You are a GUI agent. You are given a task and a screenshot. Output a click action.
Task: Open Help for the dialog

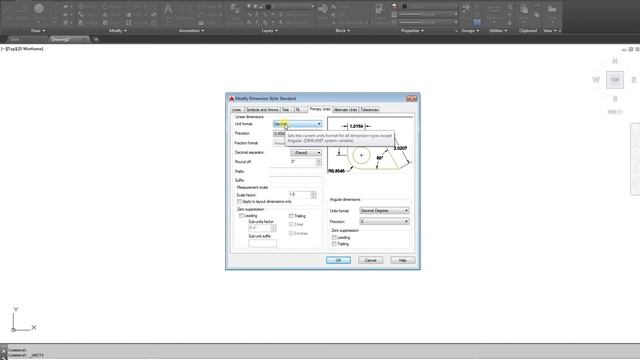(x=403, y=260)
